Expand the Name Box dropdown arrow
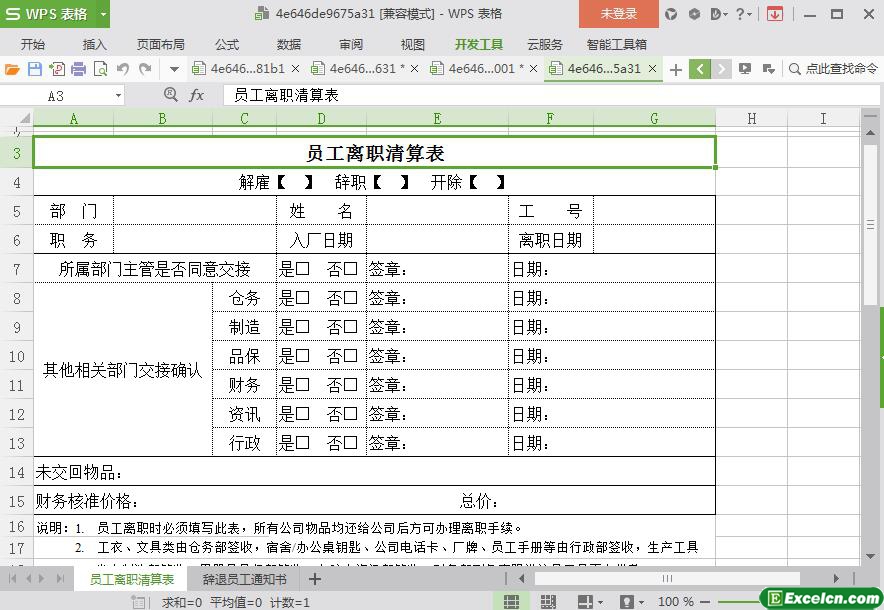Screen dimensions: 884x610 click(x=118, y=95)
